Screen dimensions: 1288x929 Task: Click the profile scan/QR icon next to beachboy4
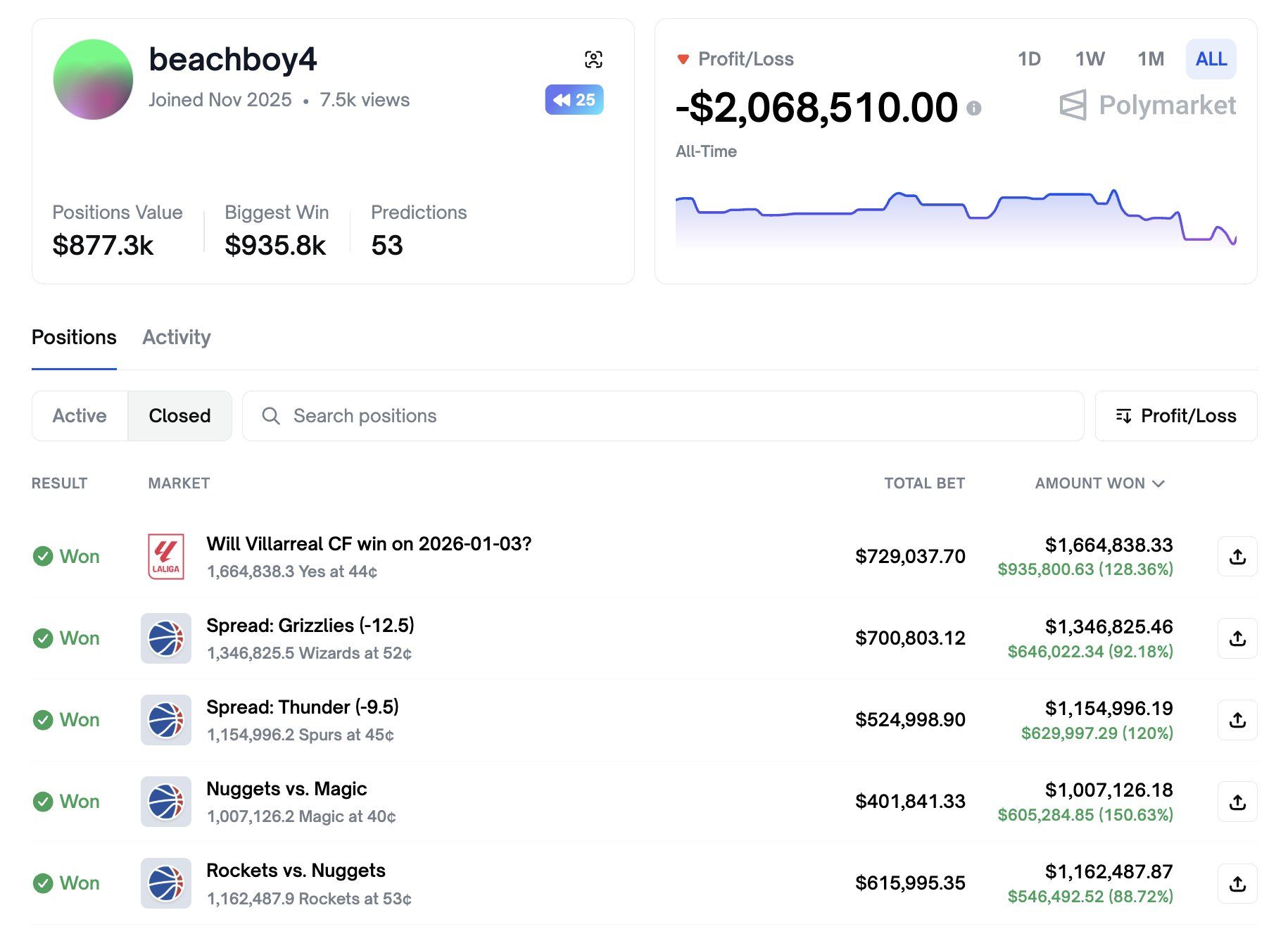[x=595, y=60]
